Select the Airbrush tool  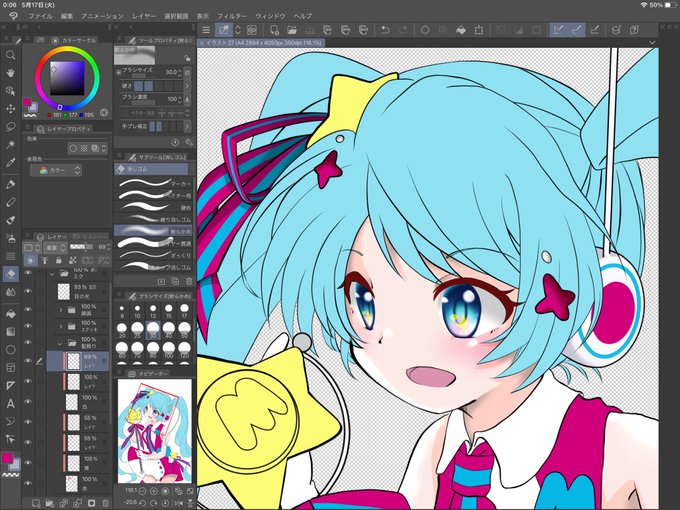point(11,238)
